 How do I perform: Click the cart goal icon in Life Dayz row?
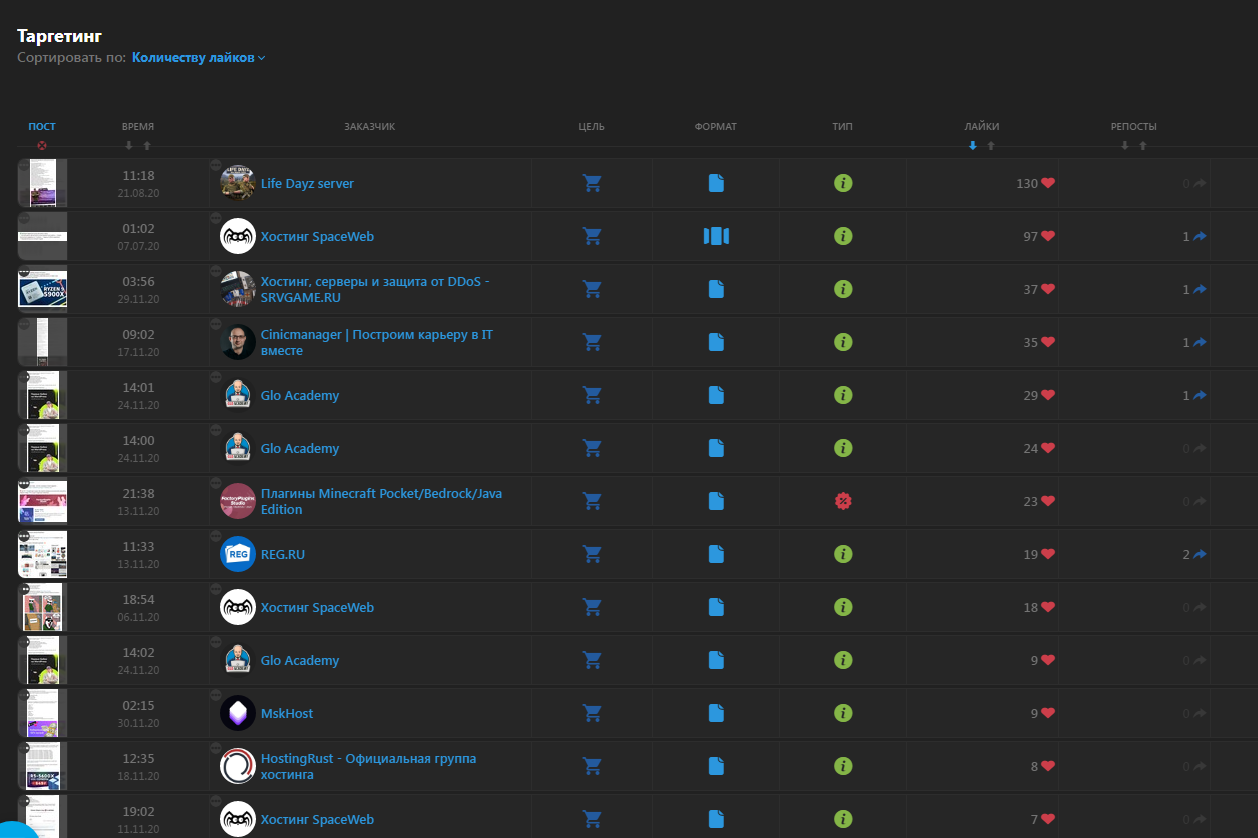coord(592,183)
